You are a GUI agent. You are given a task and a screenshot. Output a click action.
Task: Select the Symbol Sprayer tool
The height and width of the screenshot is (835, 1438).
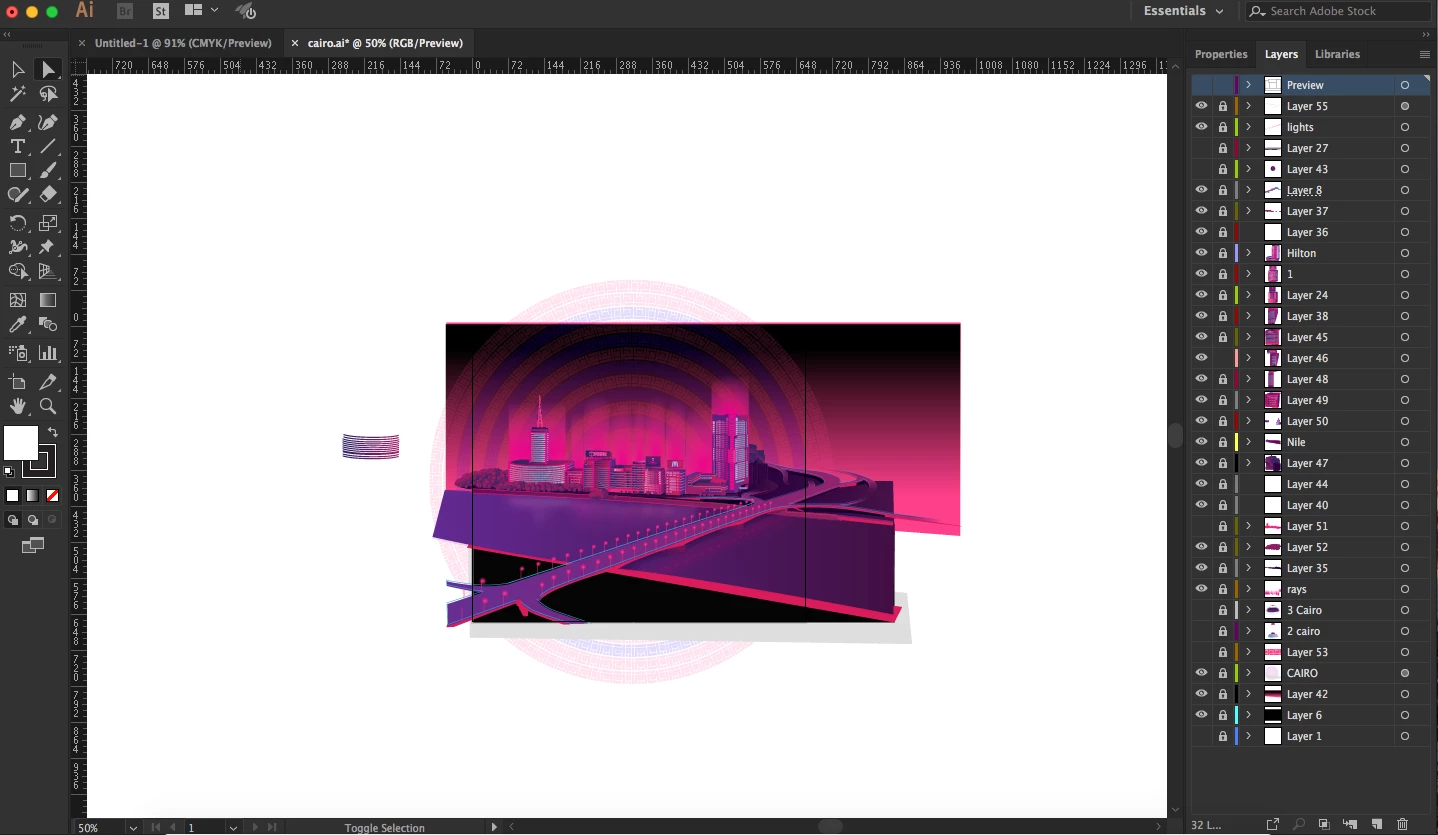pos(17,352)
